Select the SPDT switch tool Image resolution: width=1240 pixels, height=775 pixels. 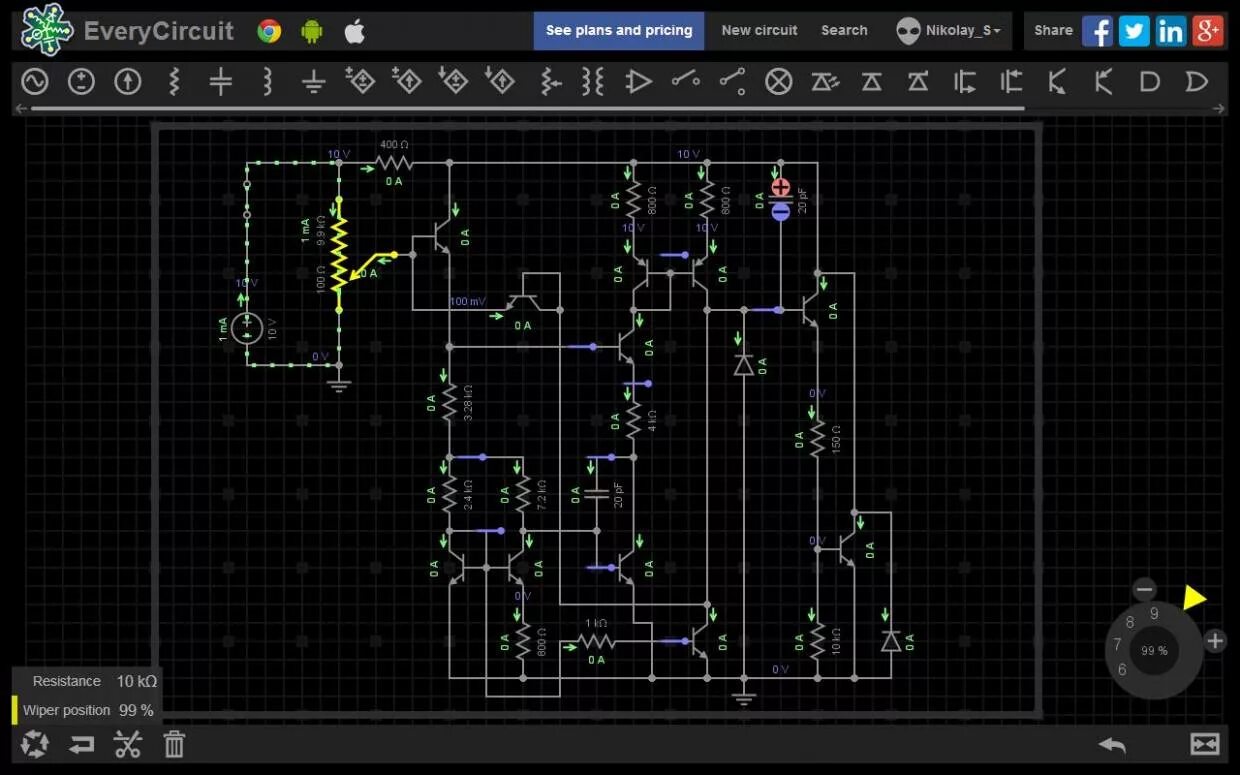pos(733,81)
